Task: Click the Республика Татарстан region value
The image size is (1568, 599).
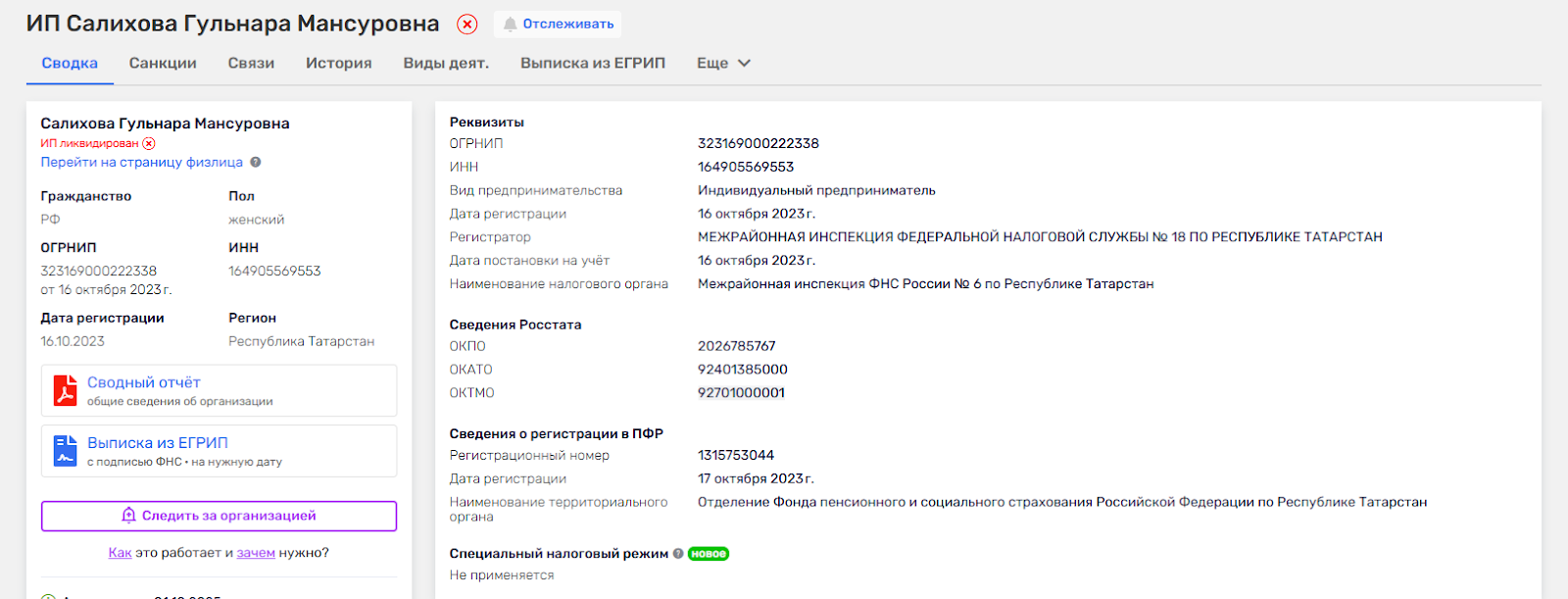Action: (302, 341)
